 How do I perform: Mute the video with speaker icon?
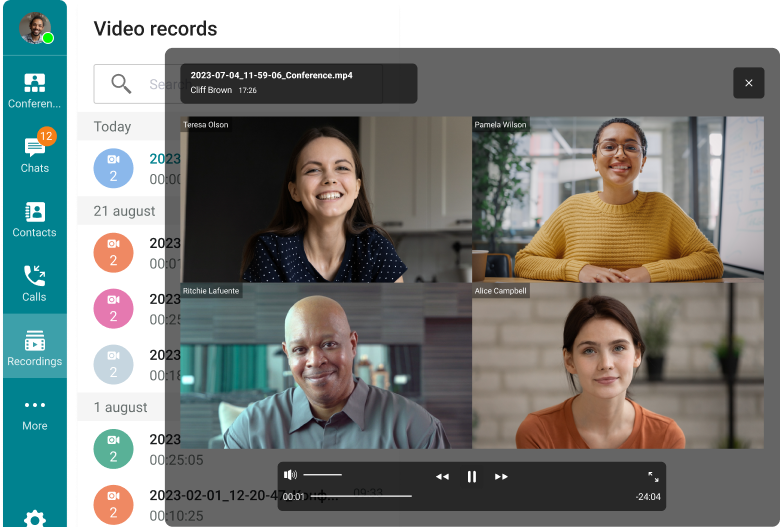[x=290, y=475]
